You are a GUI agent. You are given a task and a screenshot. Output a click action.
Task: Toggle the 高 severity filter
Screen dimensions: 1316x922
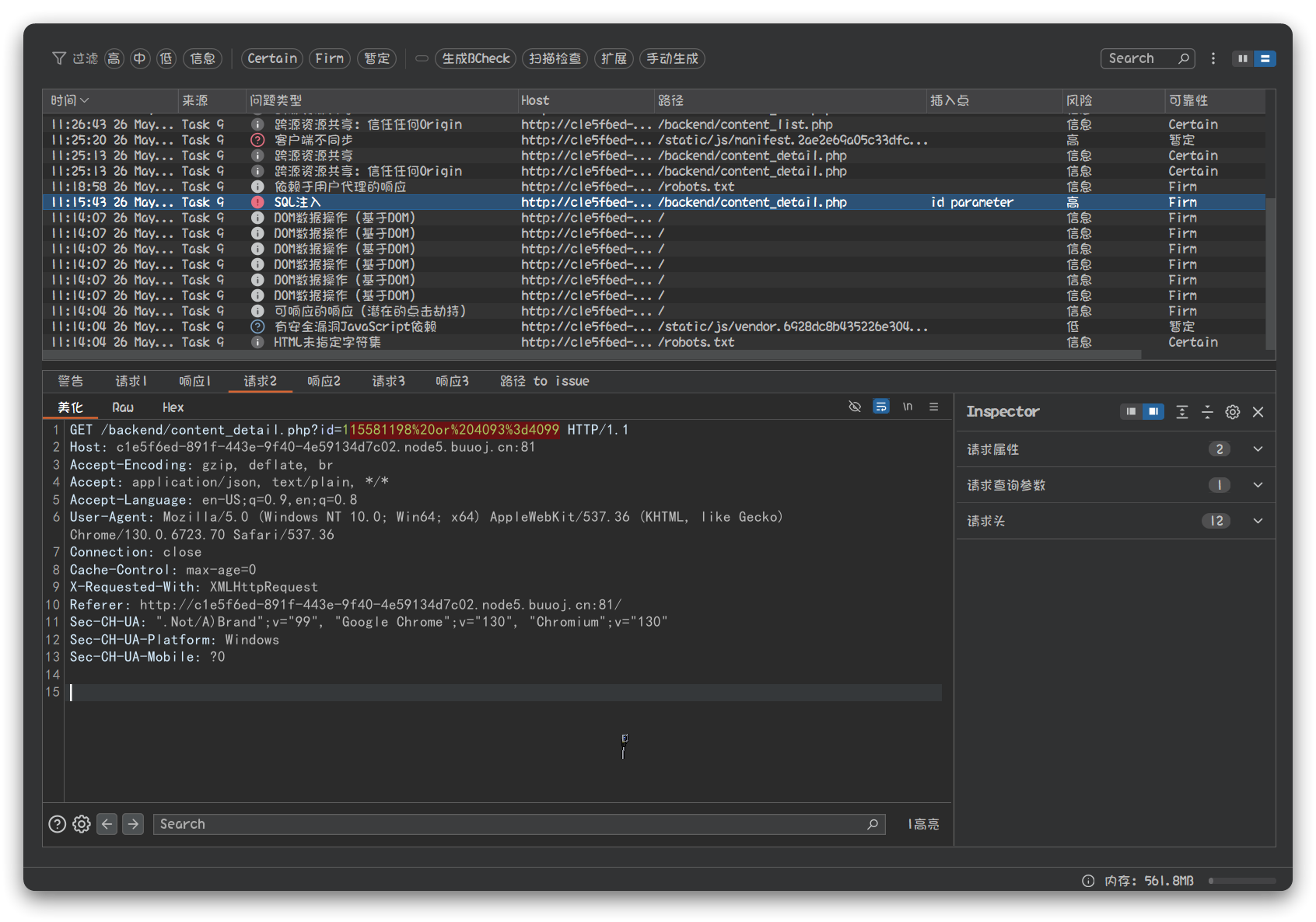coord(114,58)
